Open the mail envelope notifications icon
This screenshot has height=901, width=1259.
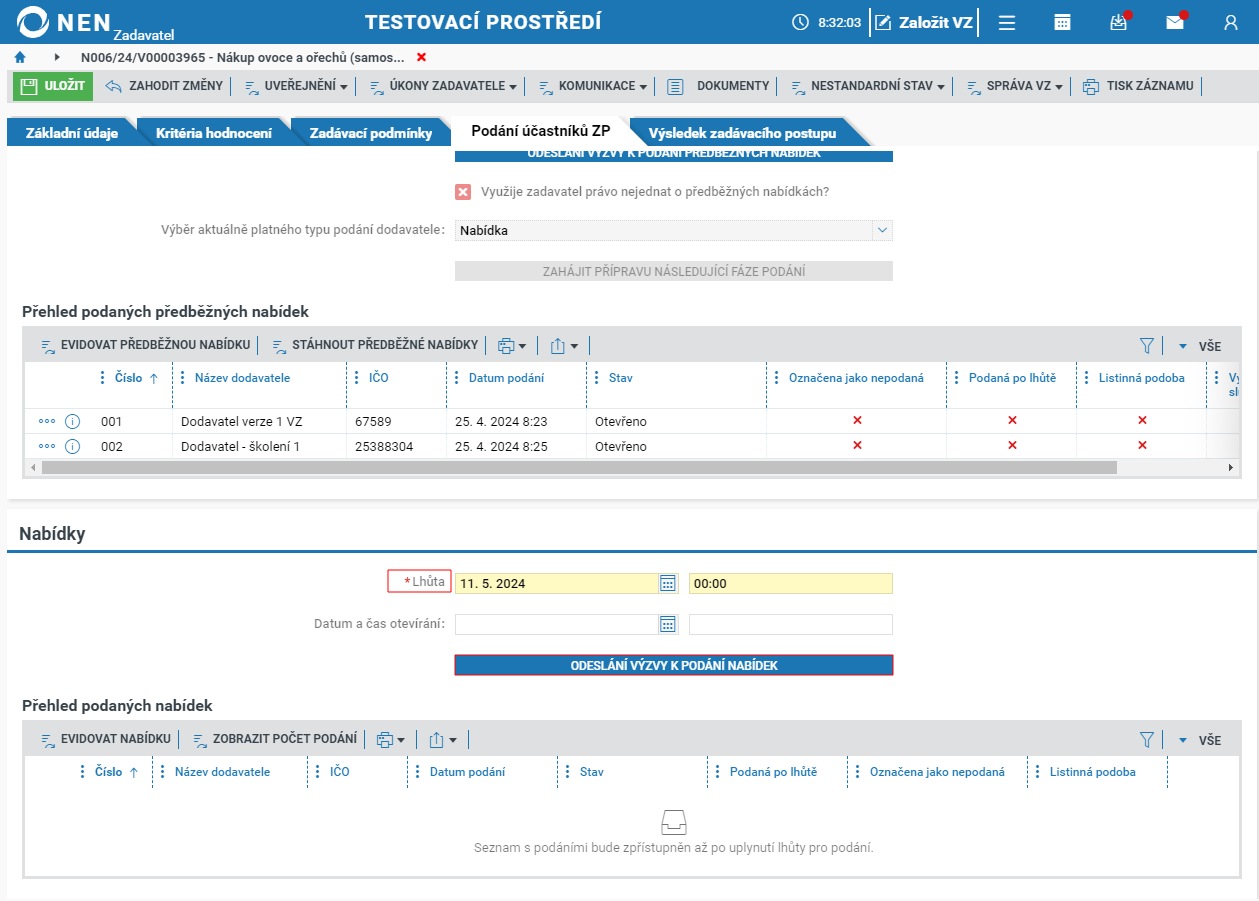(x=1175, y=22)
